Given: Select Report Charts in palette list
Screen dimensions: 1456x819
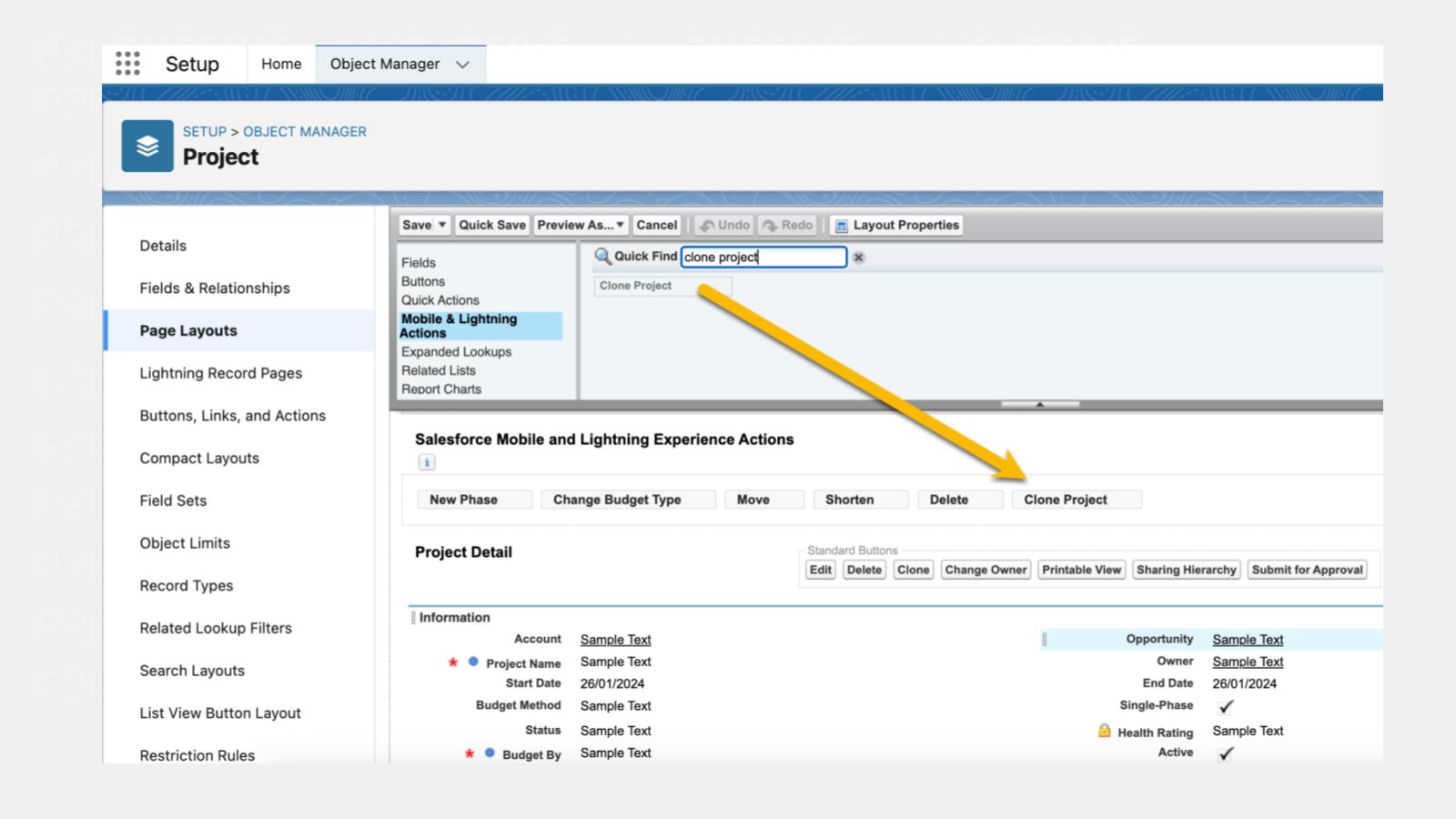Looking at the screenshot, I should pyautogui.click(x=441, y=389).
